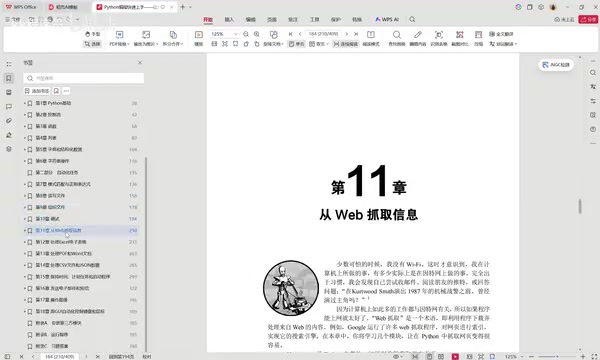Open the find and replace tool

[x=397, y=38]
